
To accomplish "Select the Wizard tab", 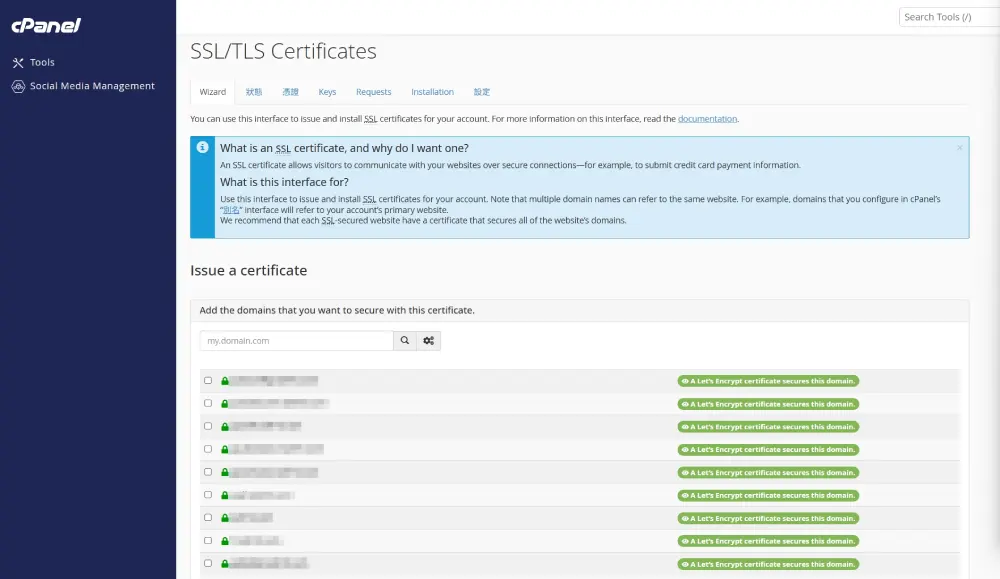I will (212, 92).
